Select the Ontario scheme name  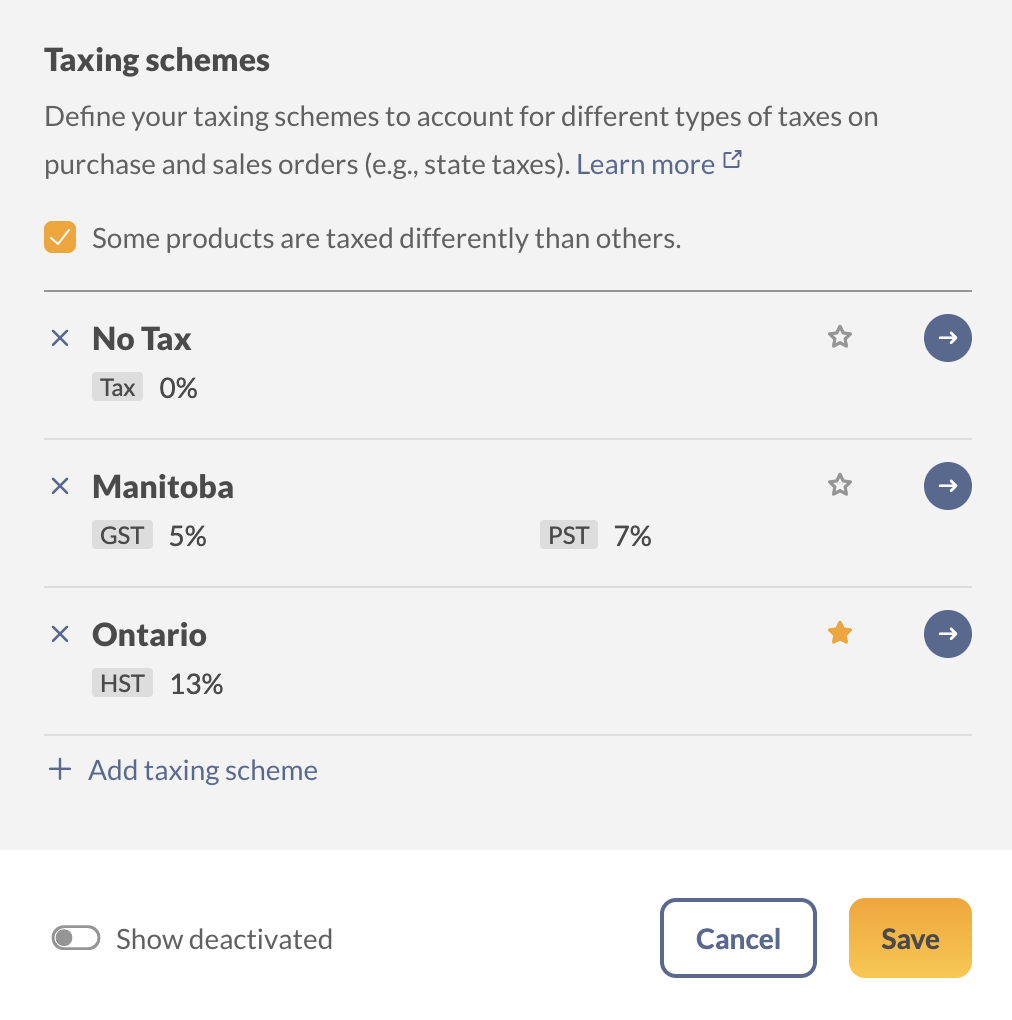point(149,635)
